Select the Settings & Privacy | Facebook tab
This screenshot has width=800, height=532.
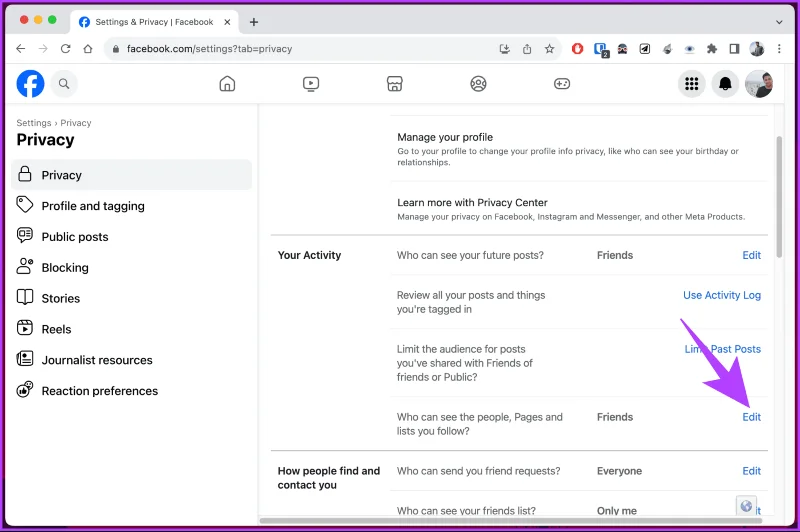[155, 22]
